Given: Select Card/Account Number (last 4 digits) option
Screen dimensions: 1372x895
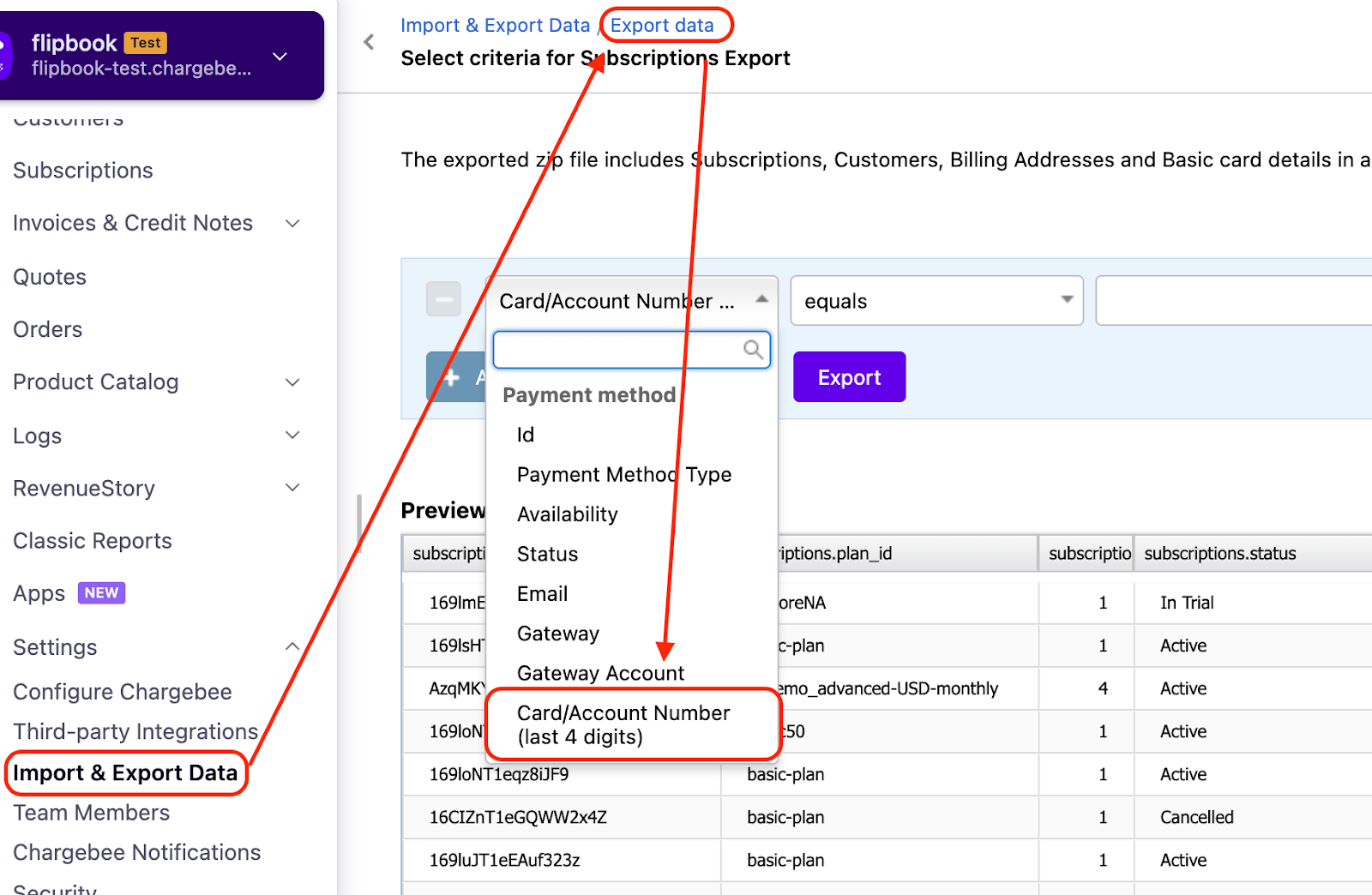Looking at the screenshot, I should [x=623, y=724].
